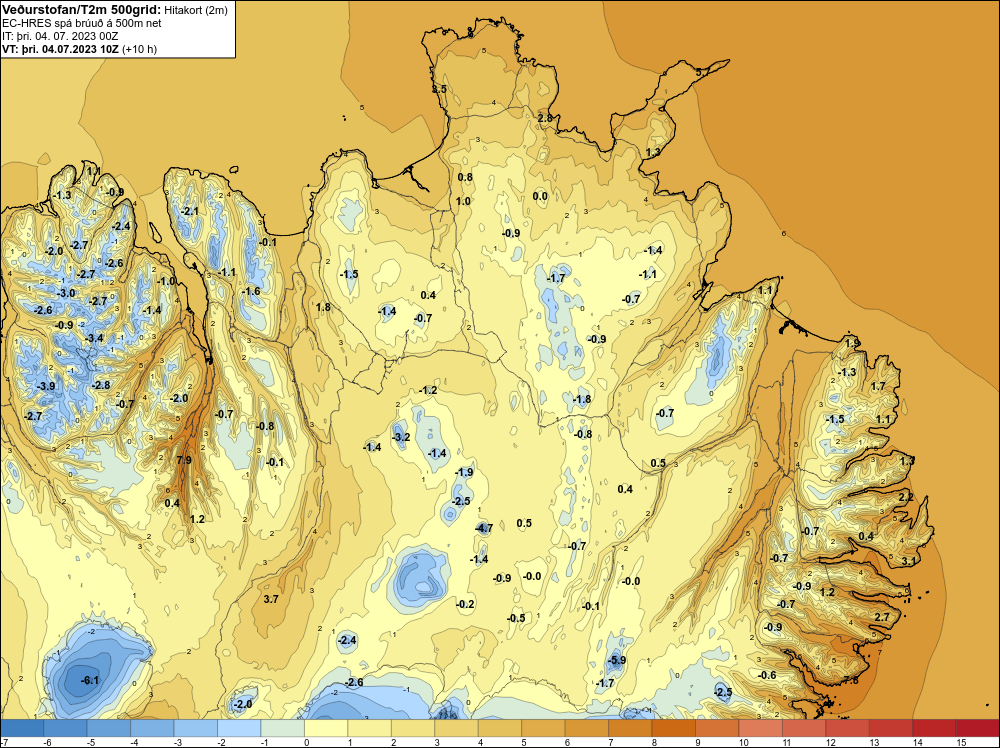
Task: Click the "2.2" temperature value
Action: tap(906, 497)
